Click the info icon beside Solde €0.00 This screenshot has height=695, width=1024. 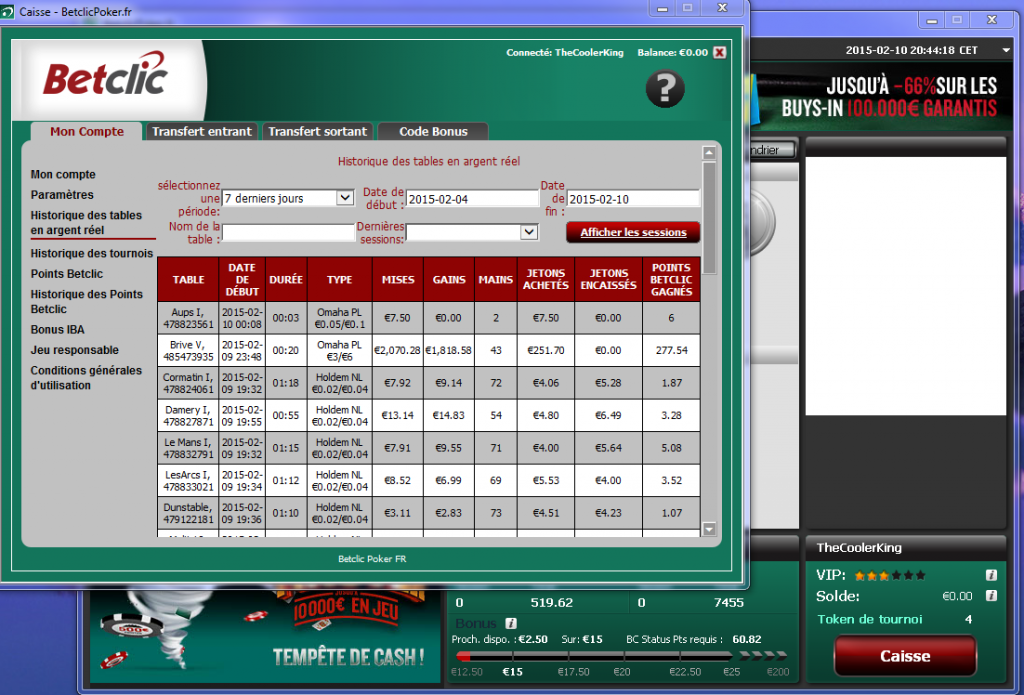(x=991, y=596)
